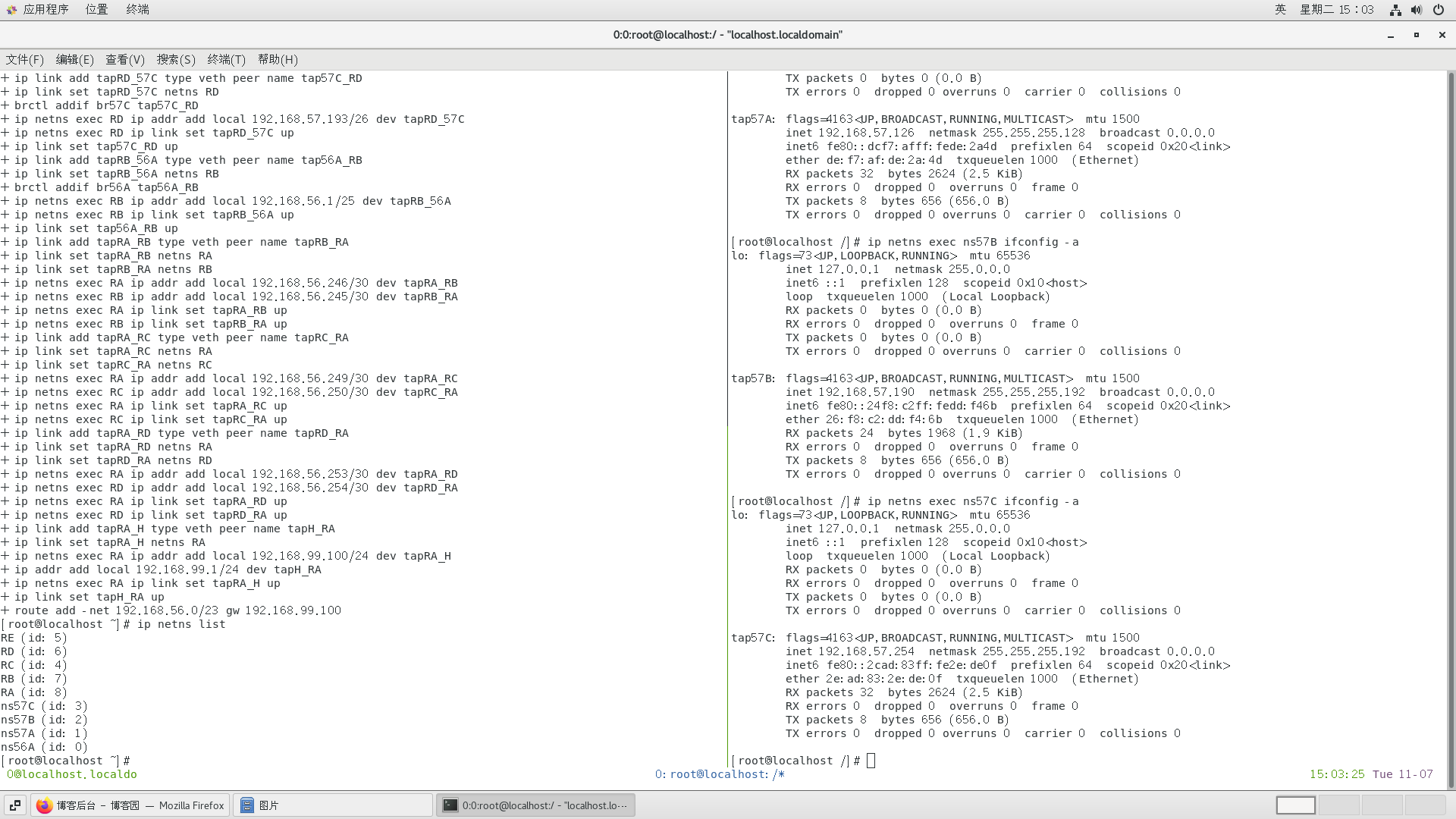
Task: Open the power menu icon
Action: pos(1439,10)
